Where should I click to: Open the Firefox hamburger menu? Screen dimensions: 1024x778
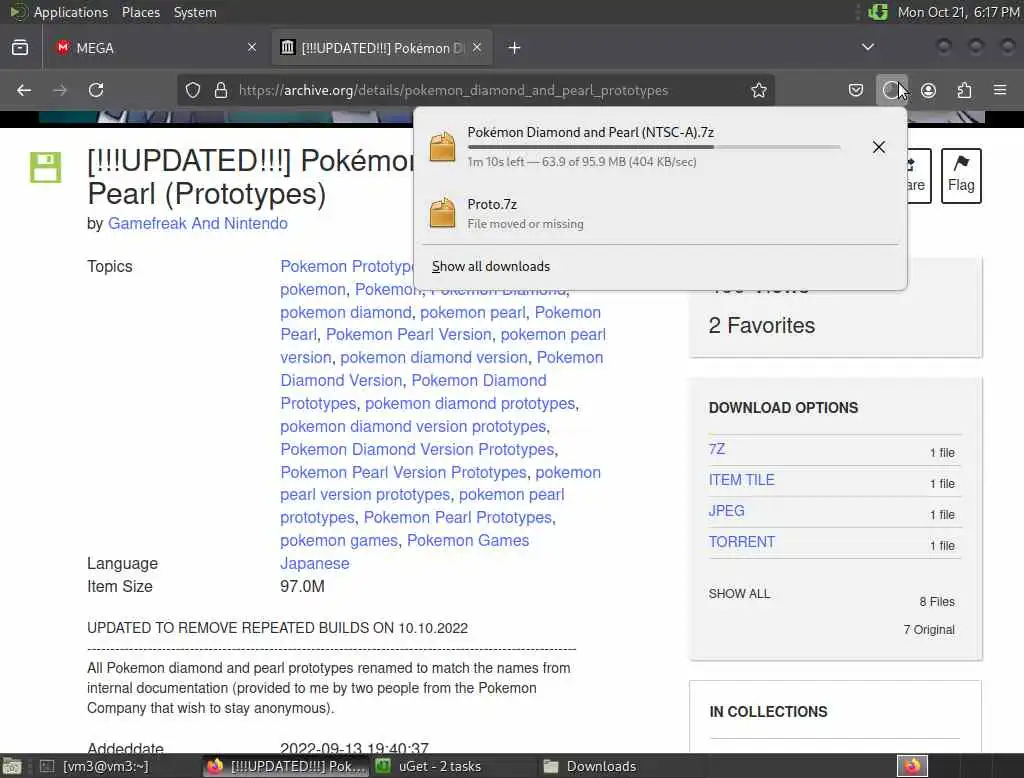[1000, 90]
